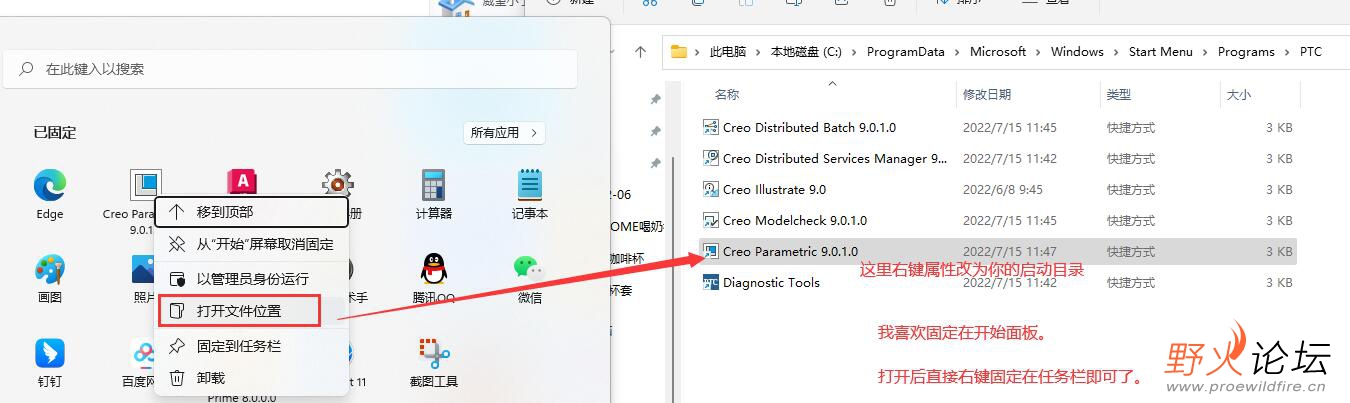This screenshot has height=403, width=1350.
Task: Click the Creo Distributed Batch file icon
Action: pyautogui.click(x=711, y=127)
